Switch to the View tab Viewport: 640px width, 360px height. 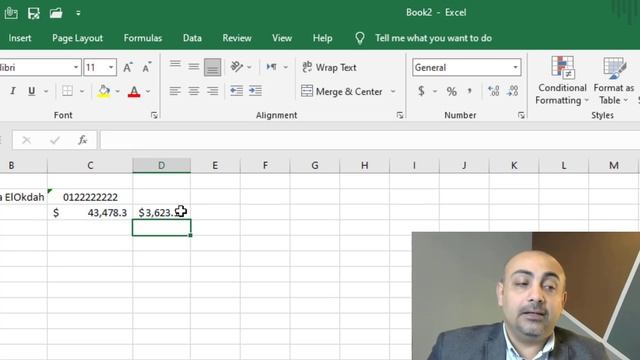(x=282, y=38)
